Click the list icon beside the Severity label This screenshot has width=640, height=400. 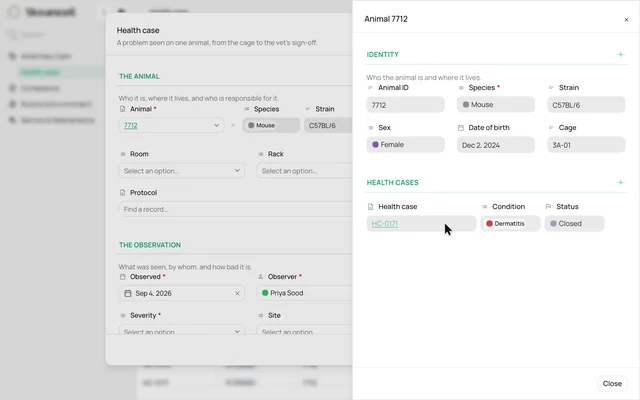pos(122,316)
